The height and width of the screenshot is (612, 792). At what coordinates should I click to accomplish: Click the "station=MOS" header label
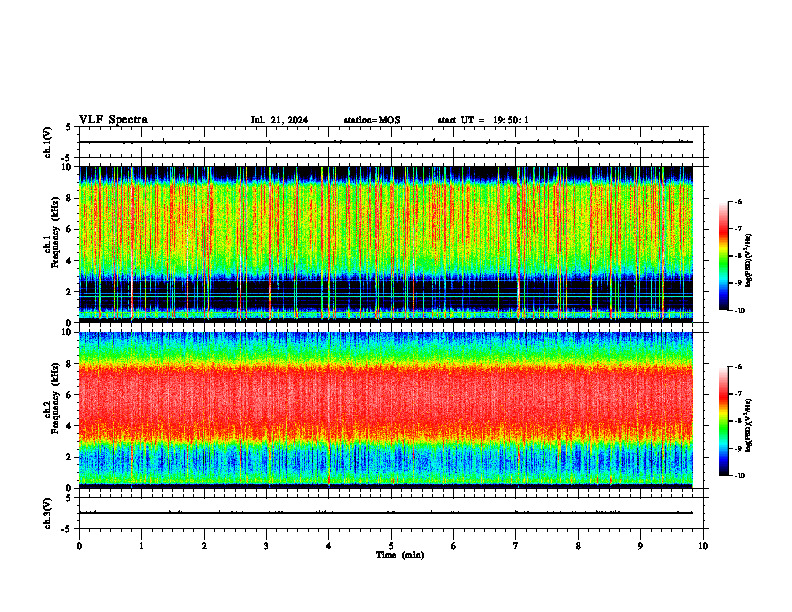tap(372, 120)
